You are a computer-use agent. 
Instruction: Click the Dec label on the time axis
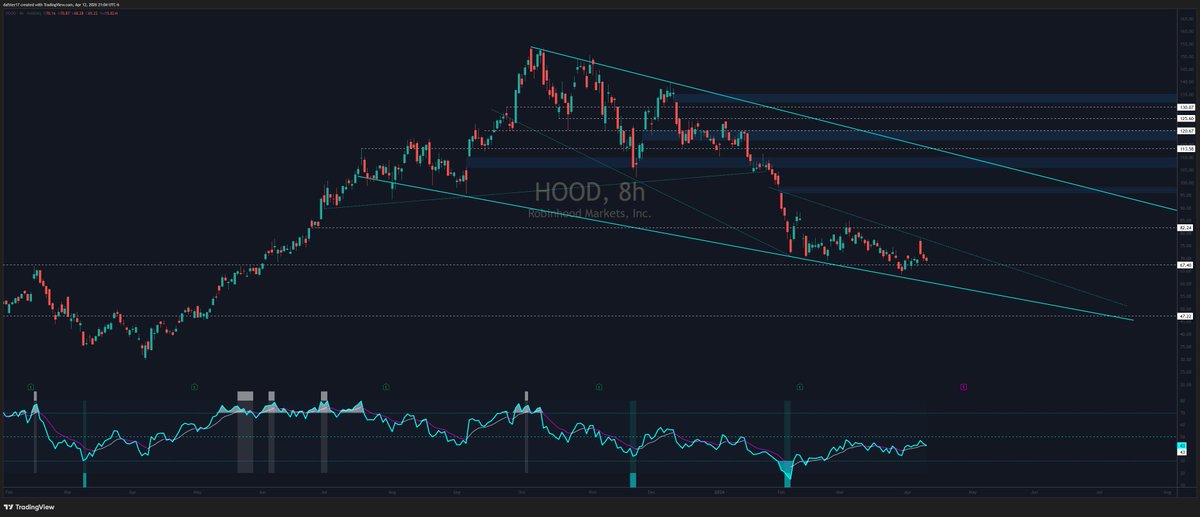(x=652, y=493)
